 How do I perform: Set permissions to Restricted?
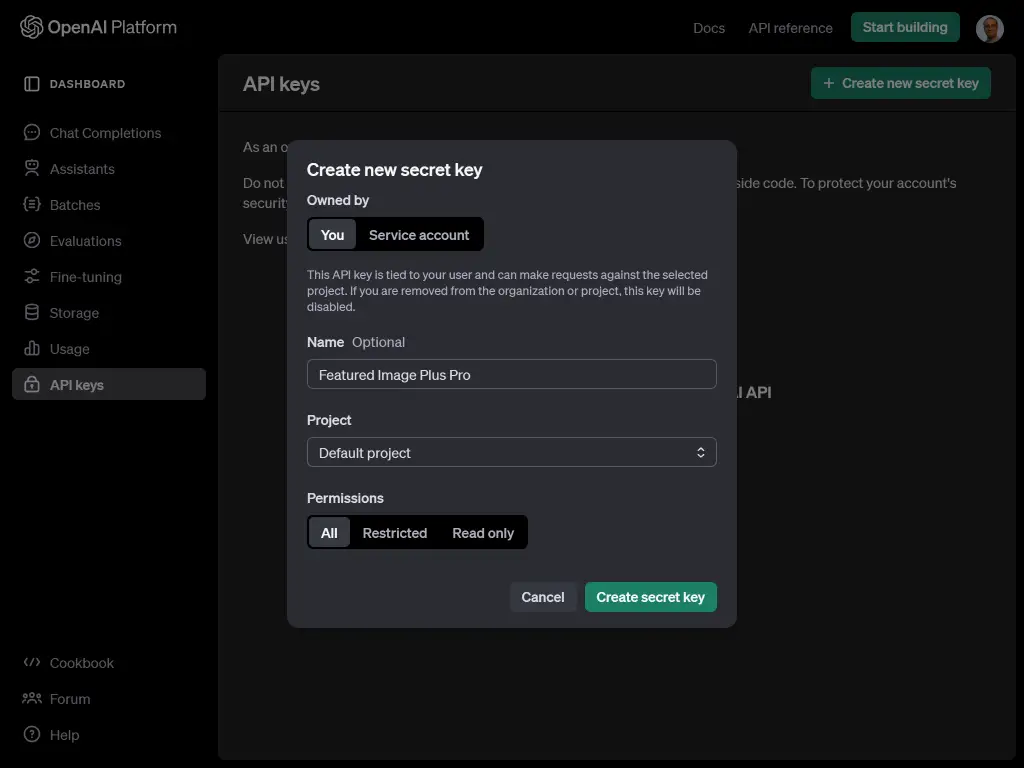tap(394, 533)
